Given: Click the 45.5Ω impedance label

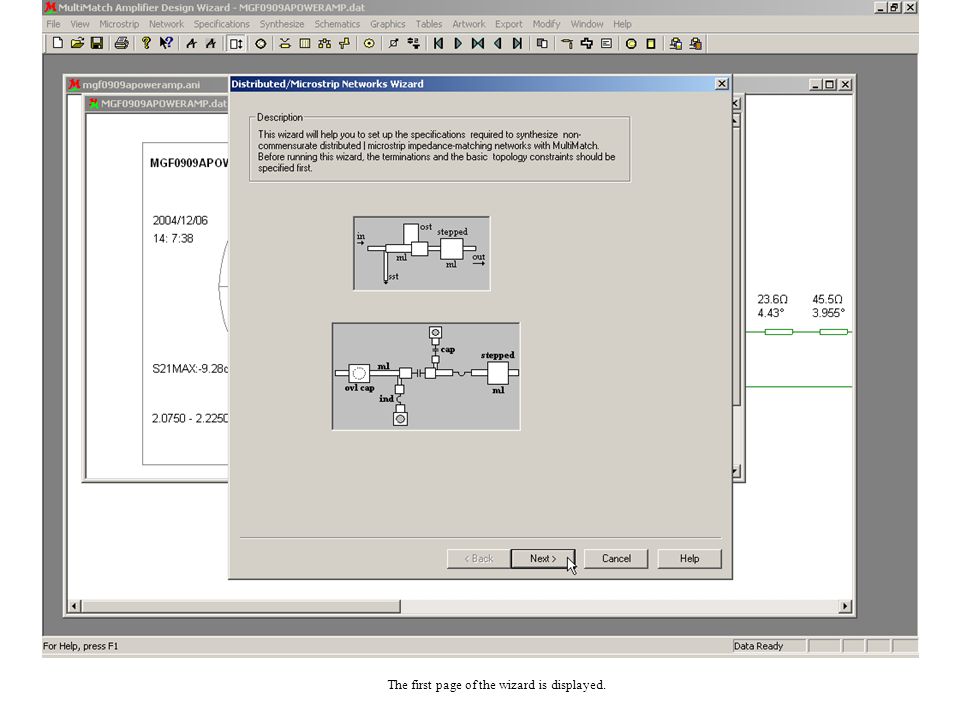Looking at the screenshot, I should (827, 299).
